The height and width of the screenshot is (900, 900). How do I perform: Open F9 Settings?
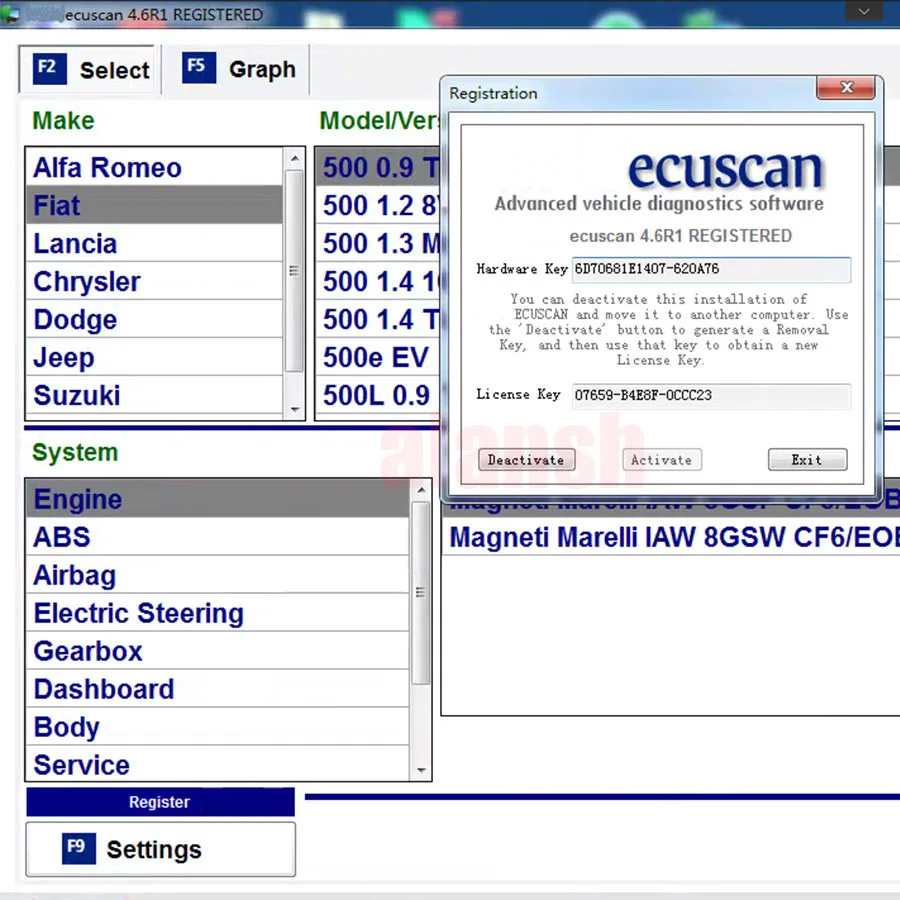160,849
